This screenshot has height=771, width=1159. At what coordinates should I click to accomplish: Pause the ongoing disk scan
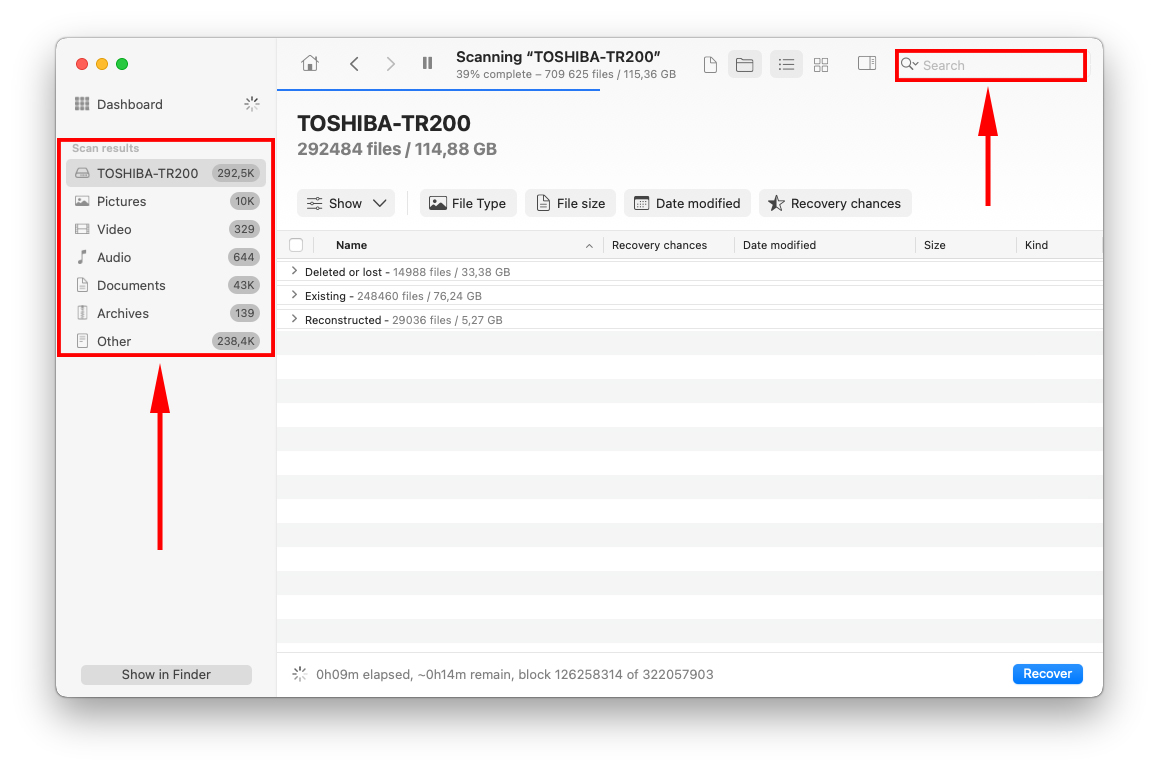427,64
